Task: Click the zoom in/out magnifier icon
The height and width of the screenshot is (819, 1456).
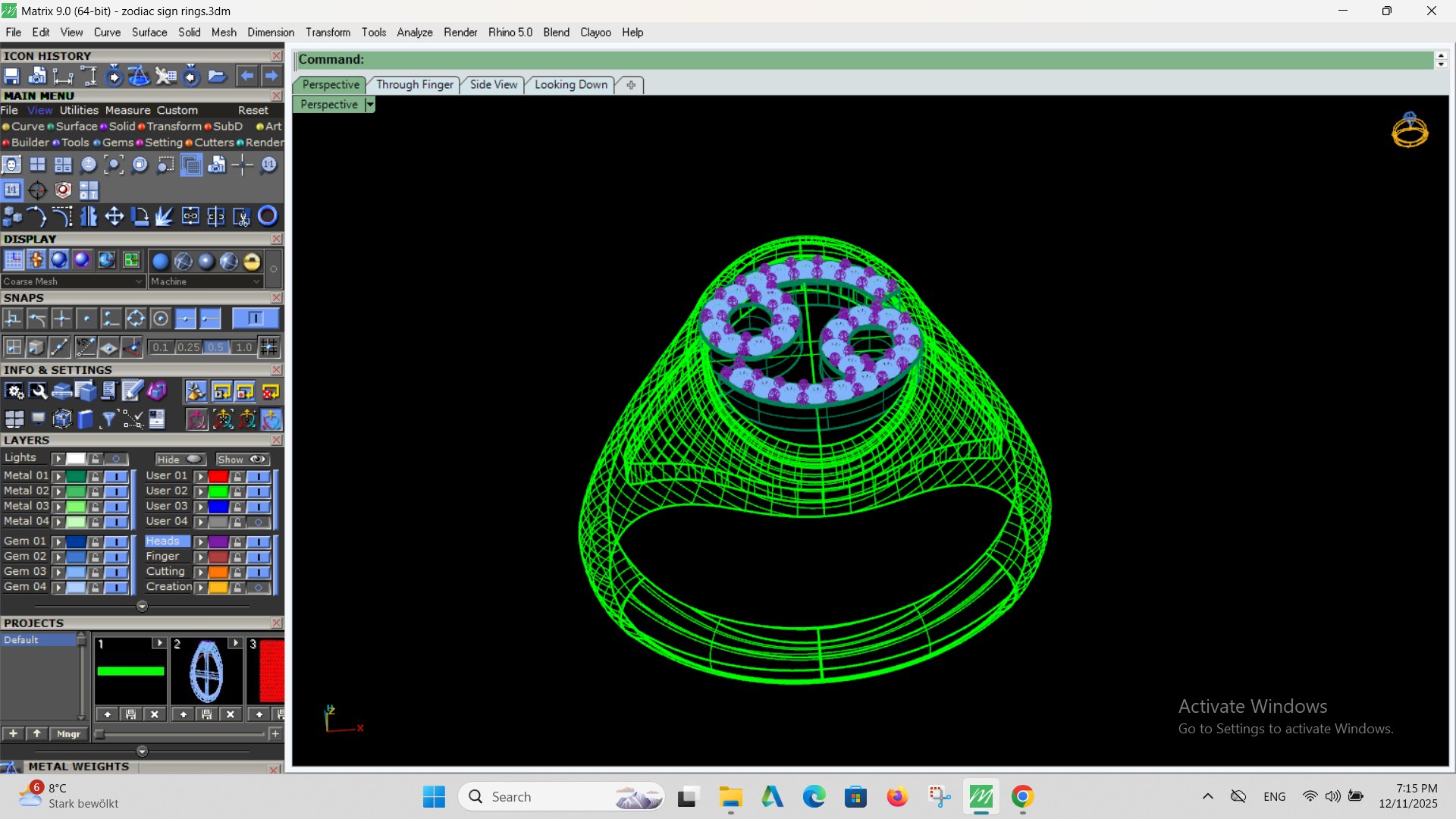Action: point(88,165)
